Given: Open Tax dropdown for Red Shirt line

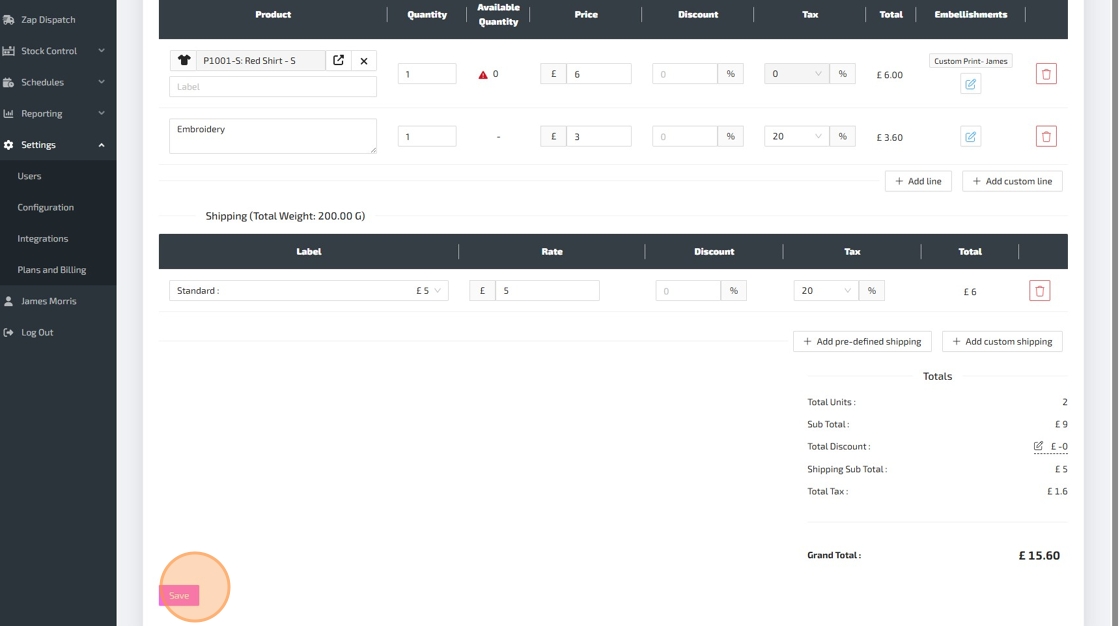Looking at the screenshot, I should (x=796, y=74).
